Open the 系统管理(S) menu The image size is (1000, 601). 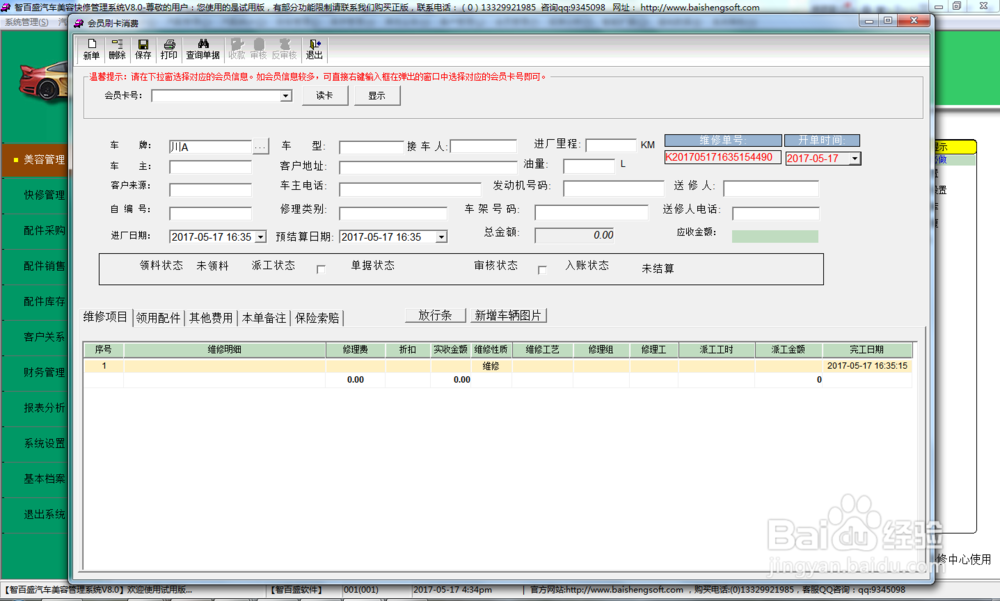click(27, 22)
